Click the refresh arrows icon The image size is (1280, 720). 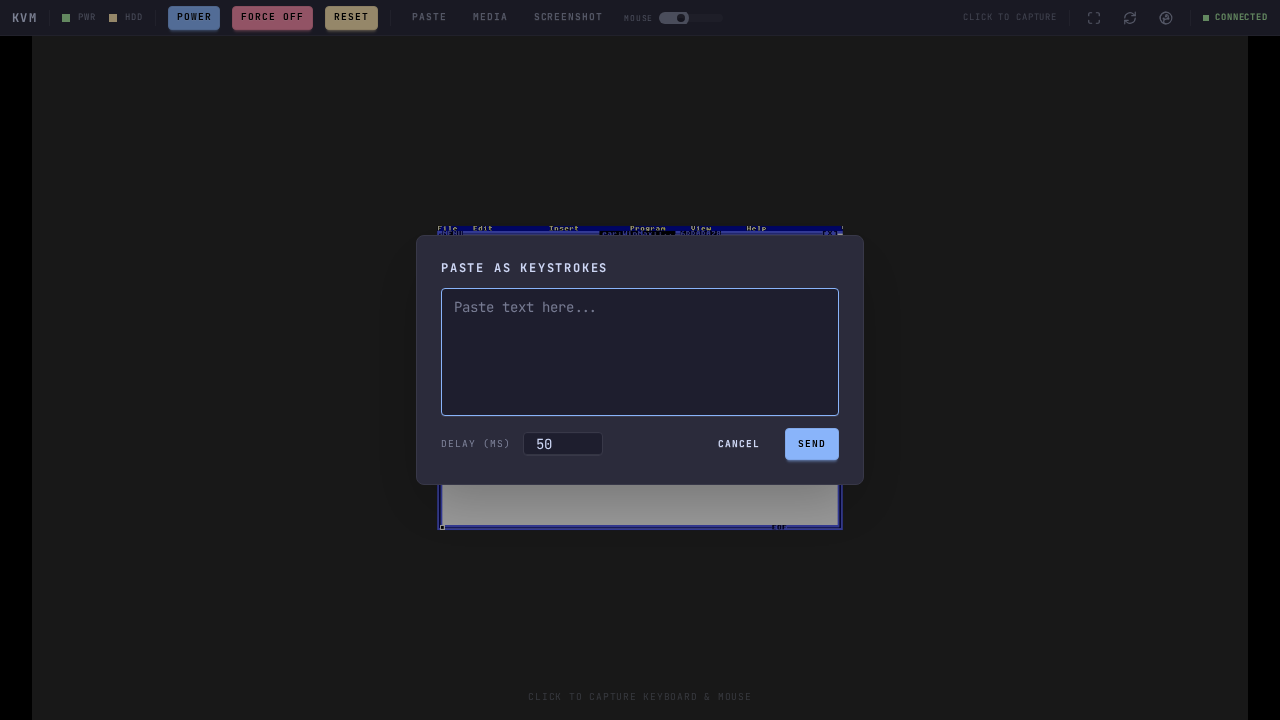[x=1130, y=18]
